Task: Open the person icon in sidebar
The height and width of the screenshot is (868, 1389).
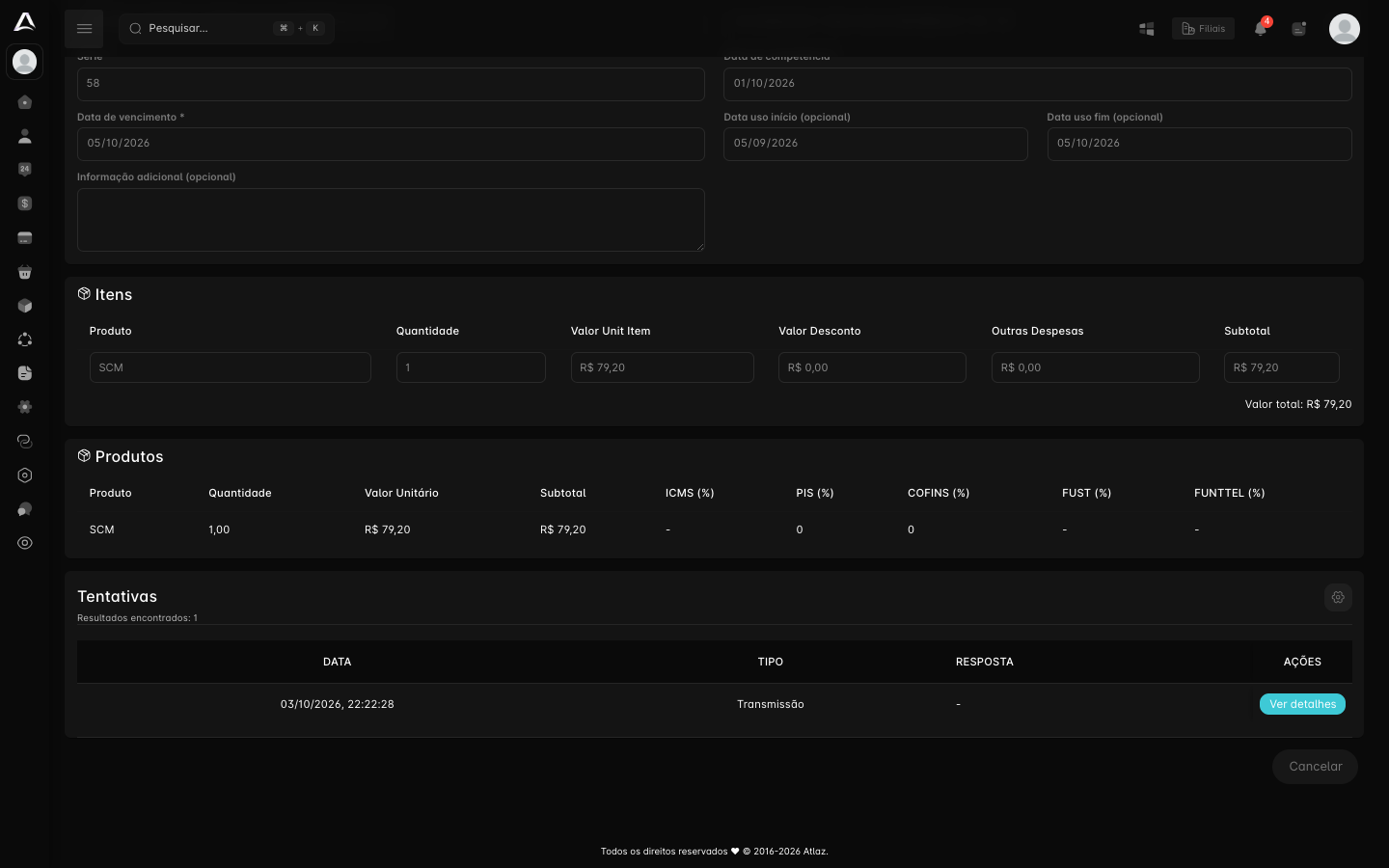Action: (x=25, y=136)
